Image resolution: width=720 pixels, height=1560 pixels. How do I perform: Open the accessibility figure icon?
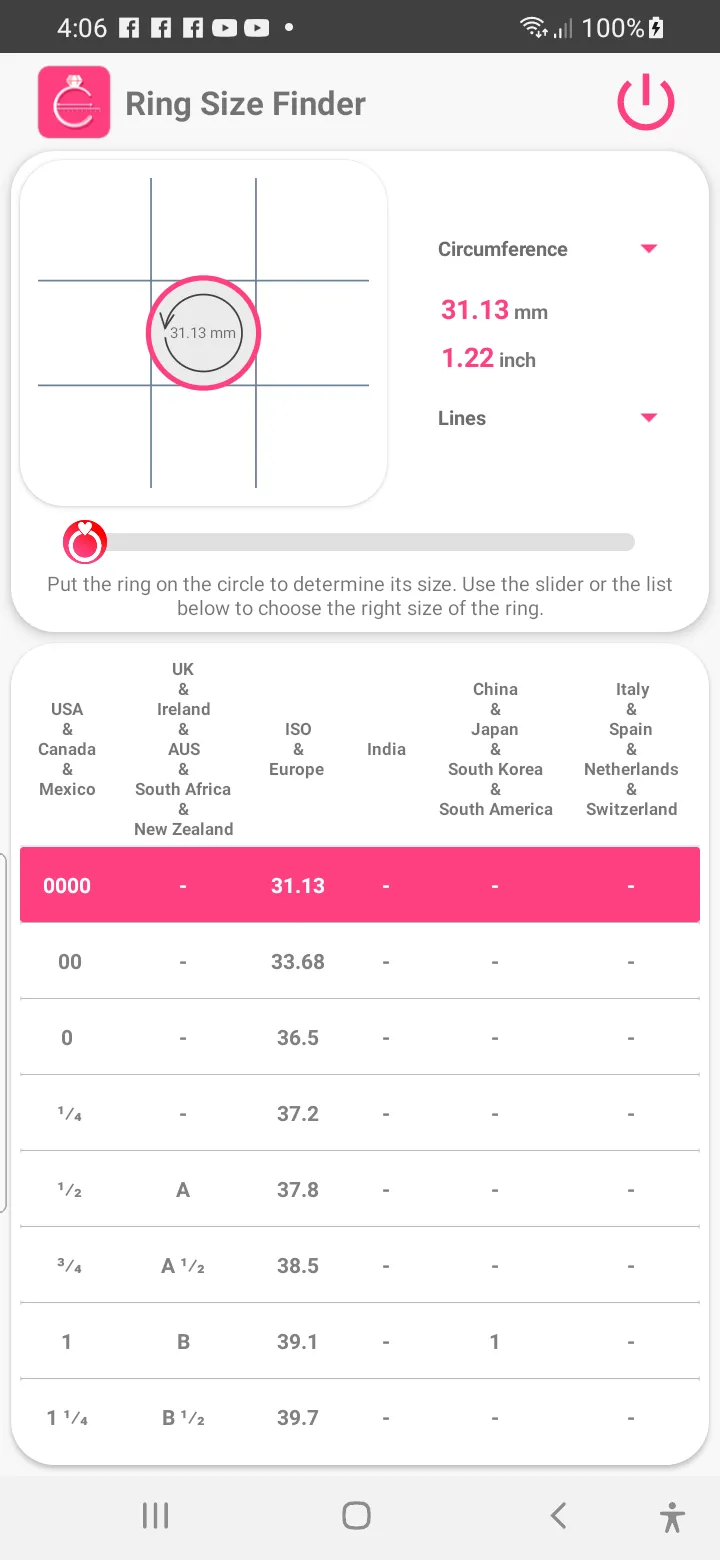673,1517
